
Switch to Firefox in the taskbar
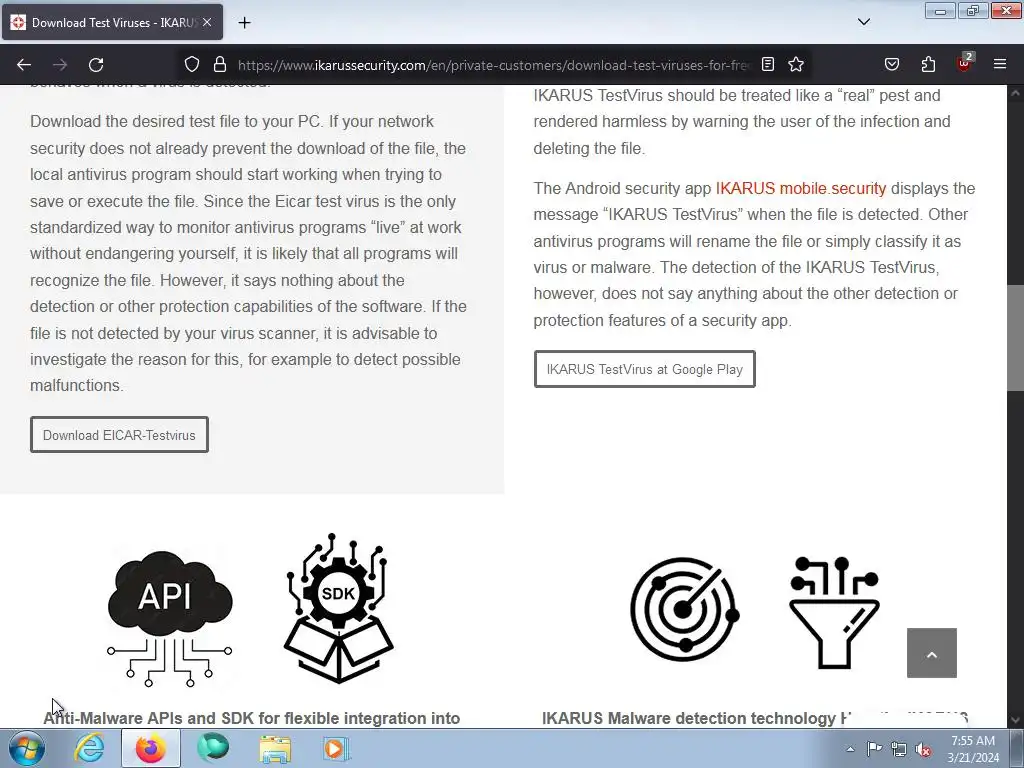click(151, 748)
